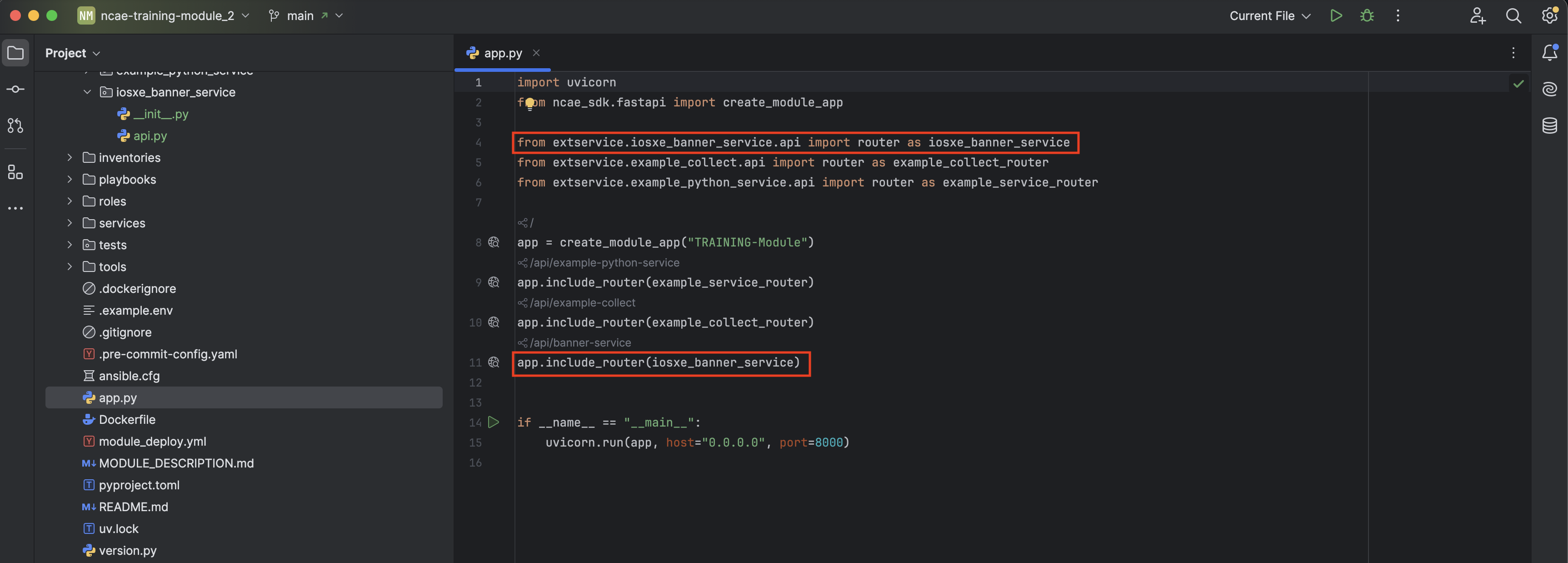Select .pre-commit-config.yaml file
The image size is (1568, 563).
click(160, 355)
